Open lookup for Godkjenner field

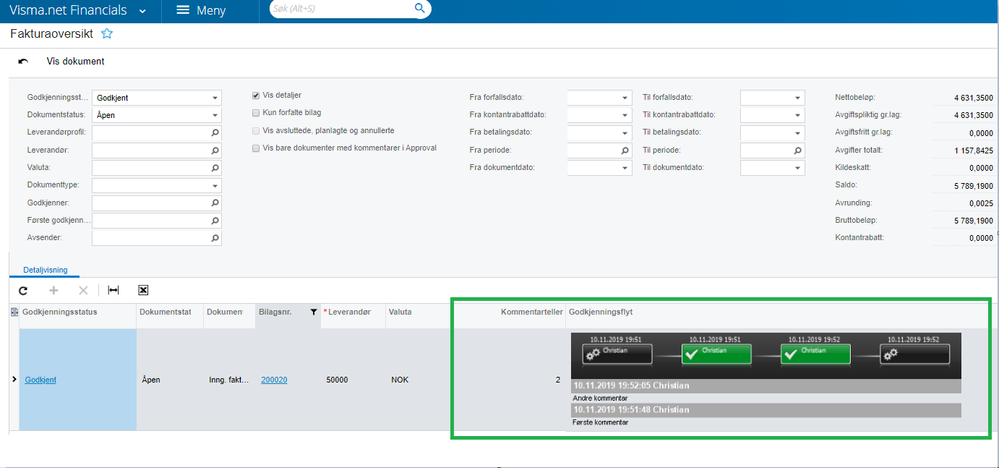click(215, 203)
